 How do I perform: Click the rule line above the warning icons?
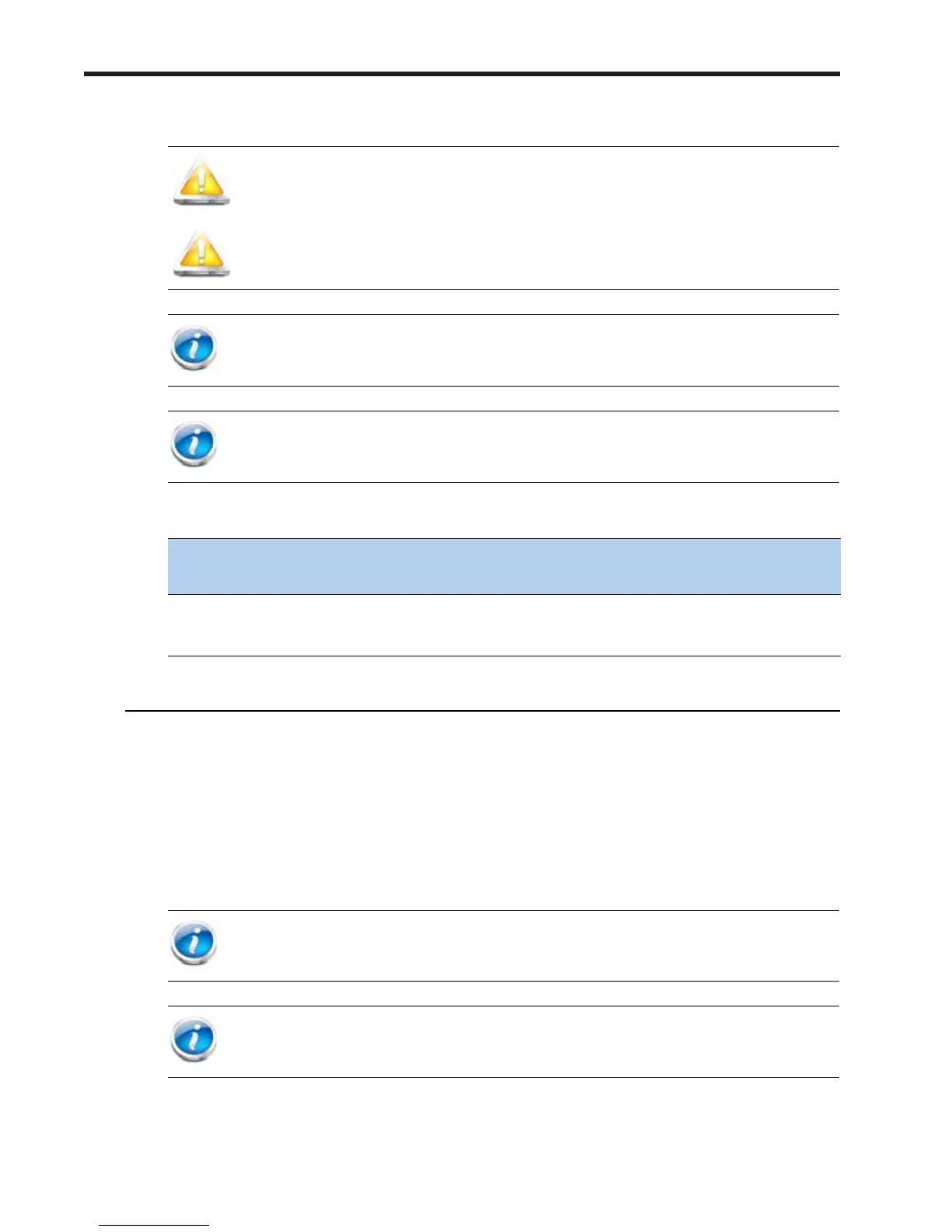coord(504,146)
